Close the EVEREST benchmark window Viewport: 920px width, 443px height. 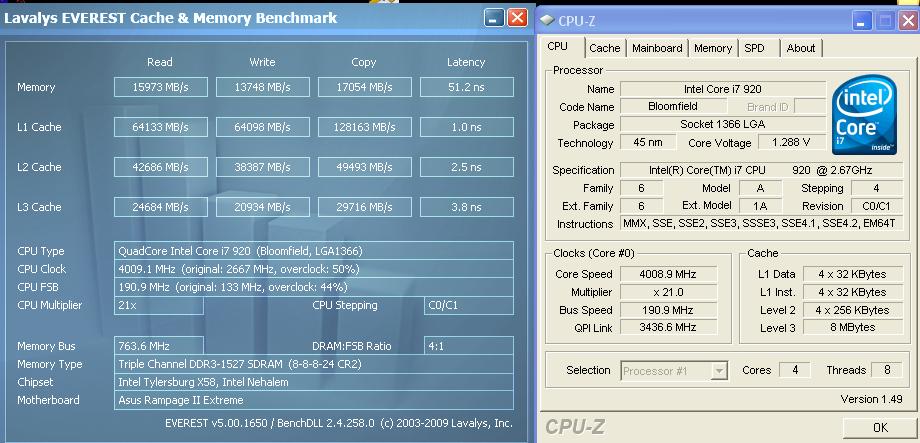pyautogui.click(x=517, y=18)
